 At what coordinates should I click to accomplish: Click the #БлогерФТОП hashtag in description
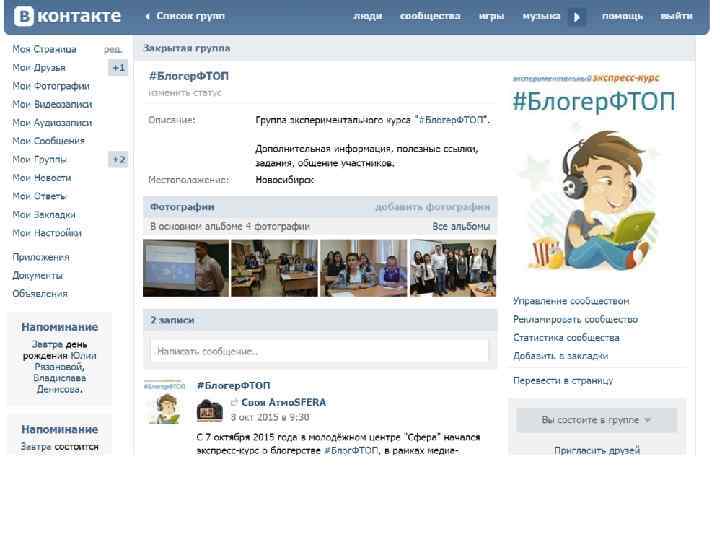451,120
